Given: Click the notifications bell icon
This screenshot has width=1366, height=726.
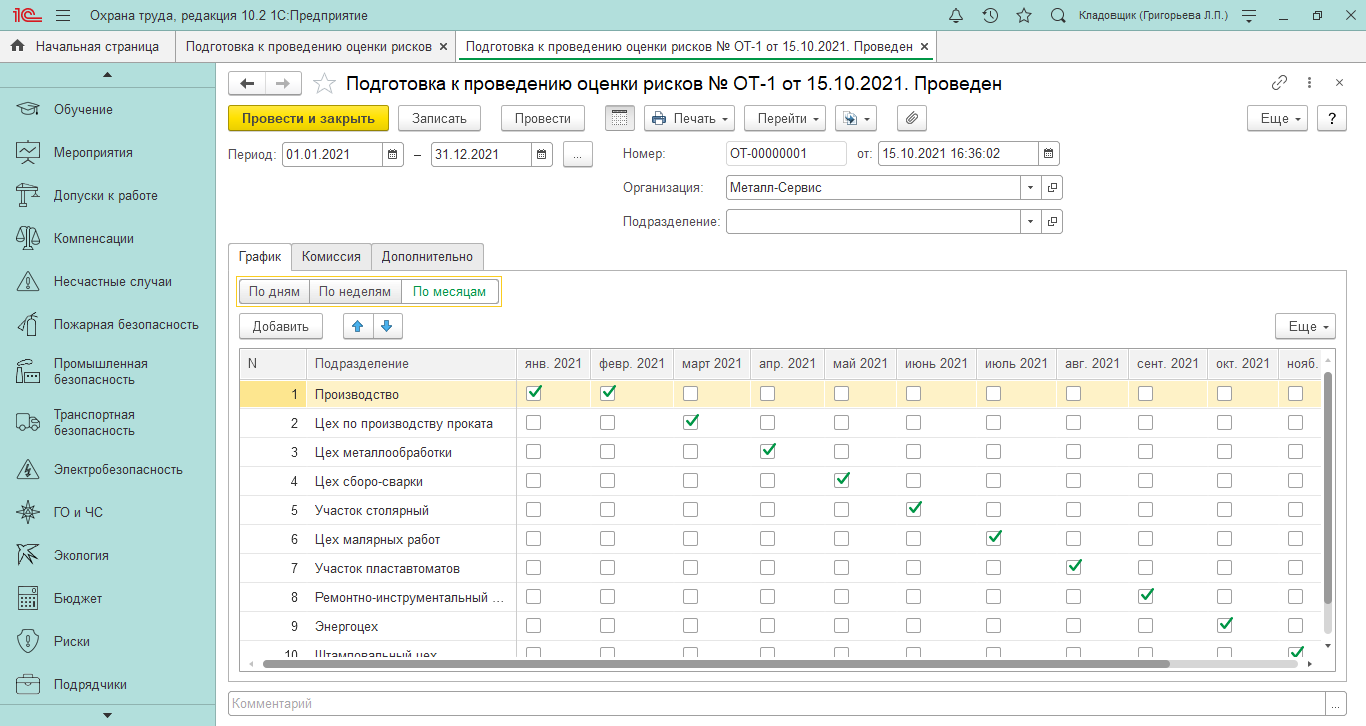Looking at the screenshot, I should coord(956,16).
